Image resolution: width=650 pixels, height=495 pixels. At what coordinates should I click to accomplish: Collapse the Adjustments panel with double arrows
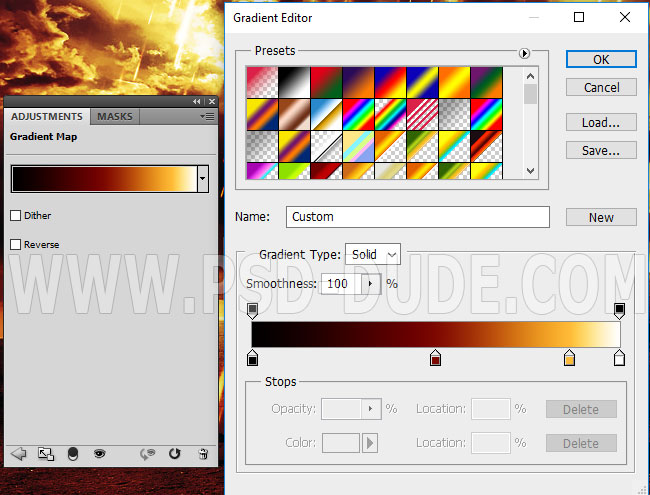pos(196,102)
